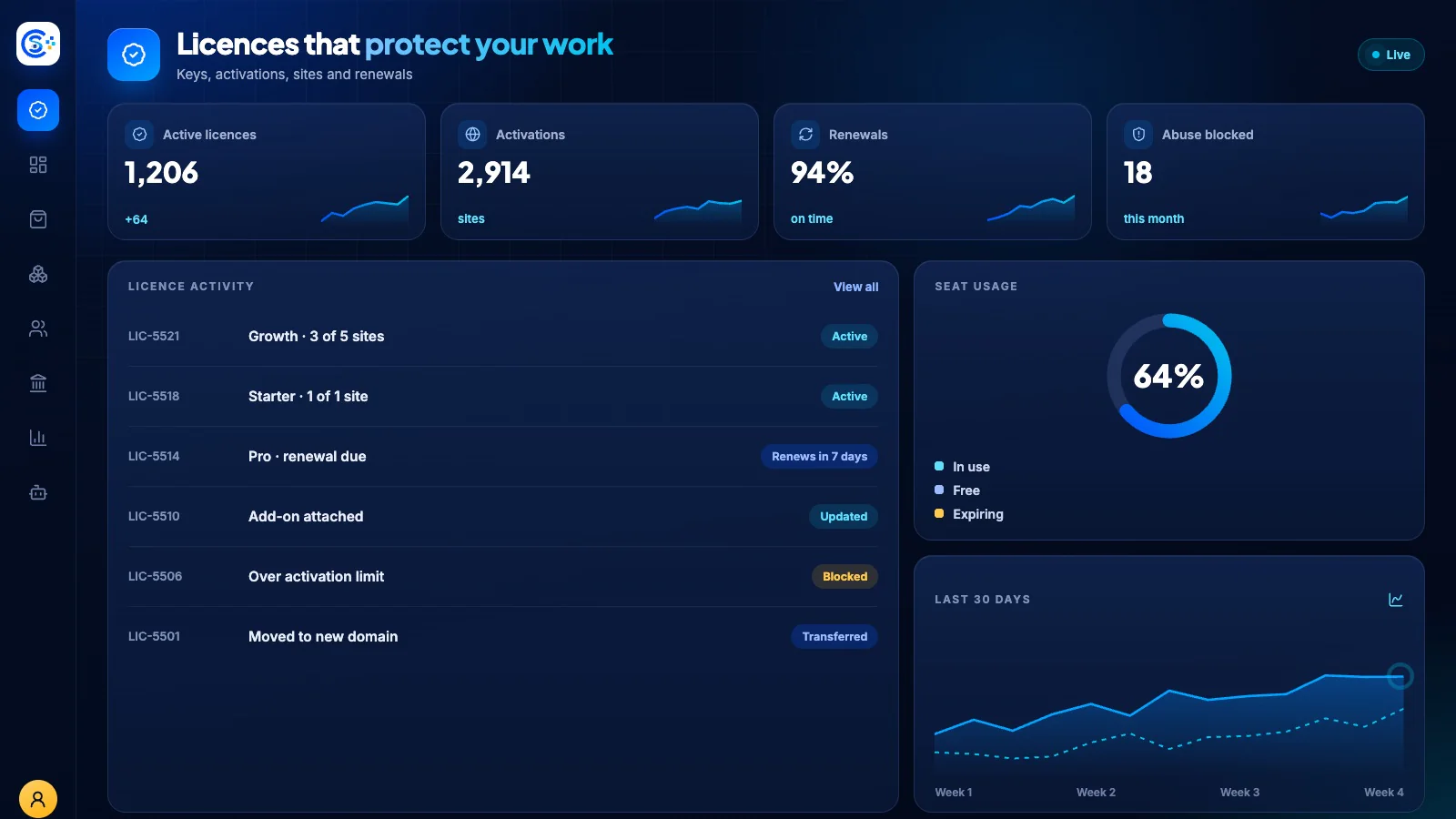Open the yellow user profile avatar

[38, 799]
